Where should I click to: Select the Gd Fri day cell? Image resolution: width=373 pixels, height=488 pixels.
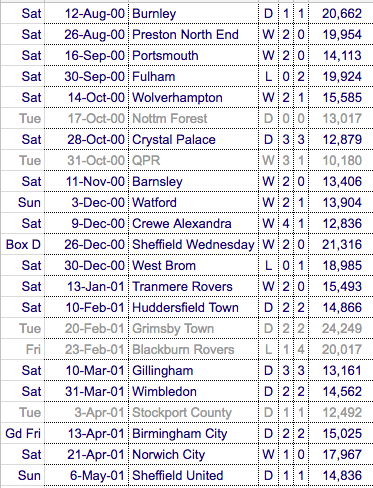23,433
